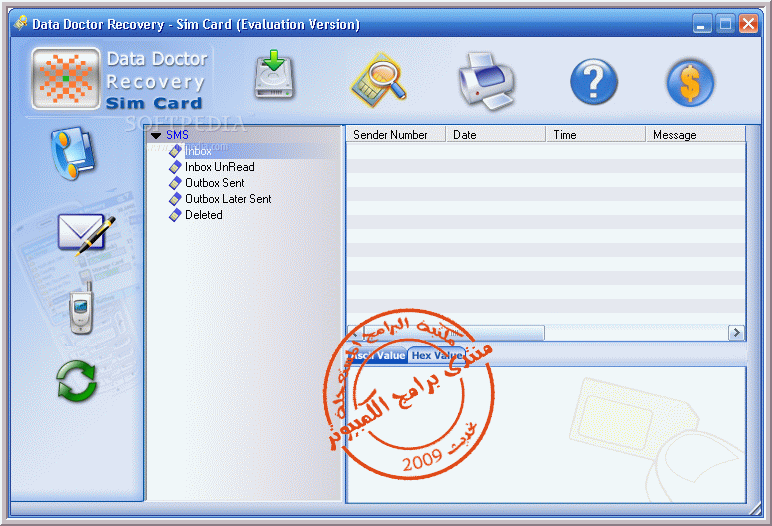Click the printer icon
The image size is (772, 526).
click(x=486, y=81)
